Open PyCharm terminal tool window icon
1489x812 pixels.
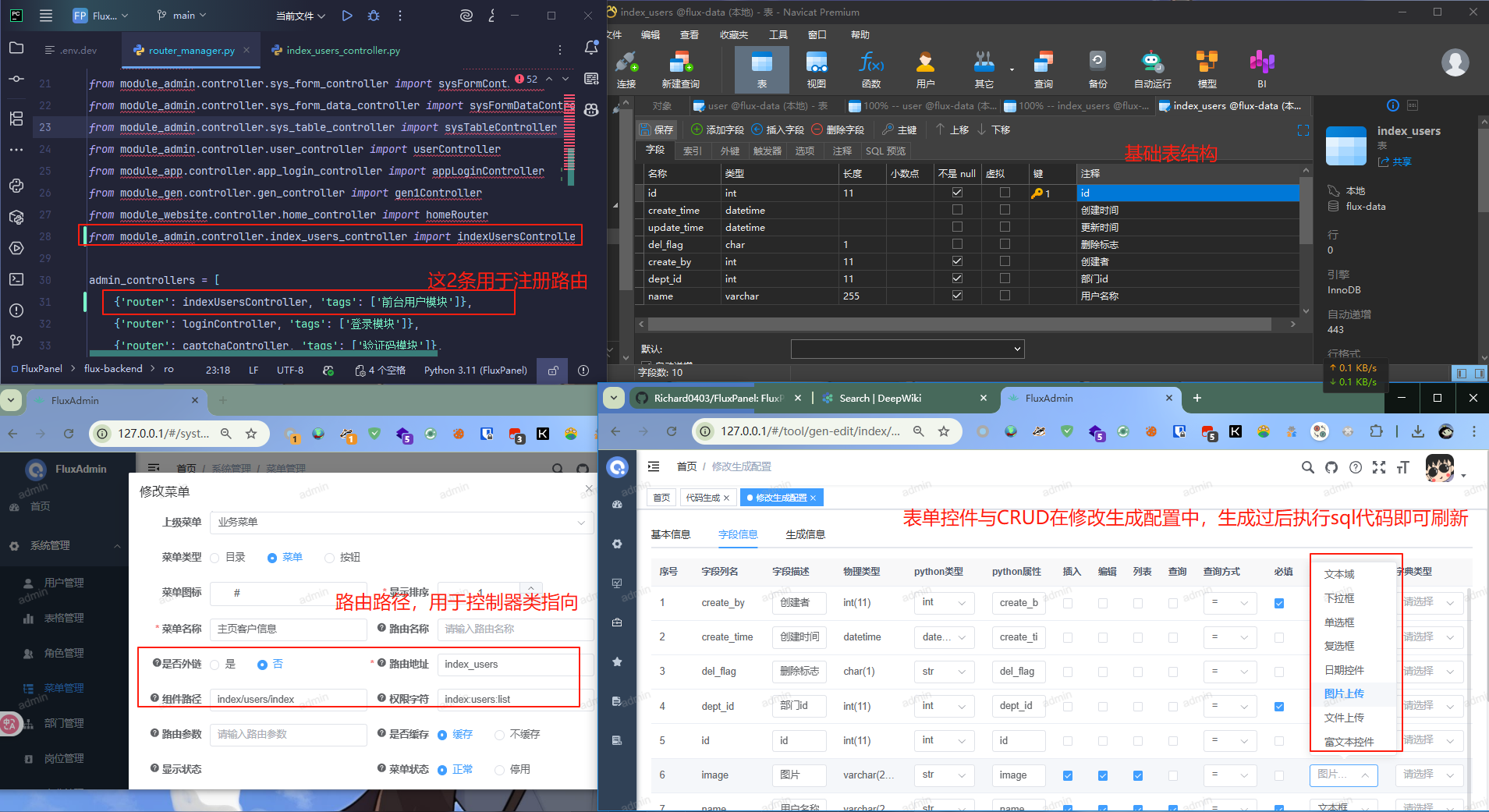point(16,279)
